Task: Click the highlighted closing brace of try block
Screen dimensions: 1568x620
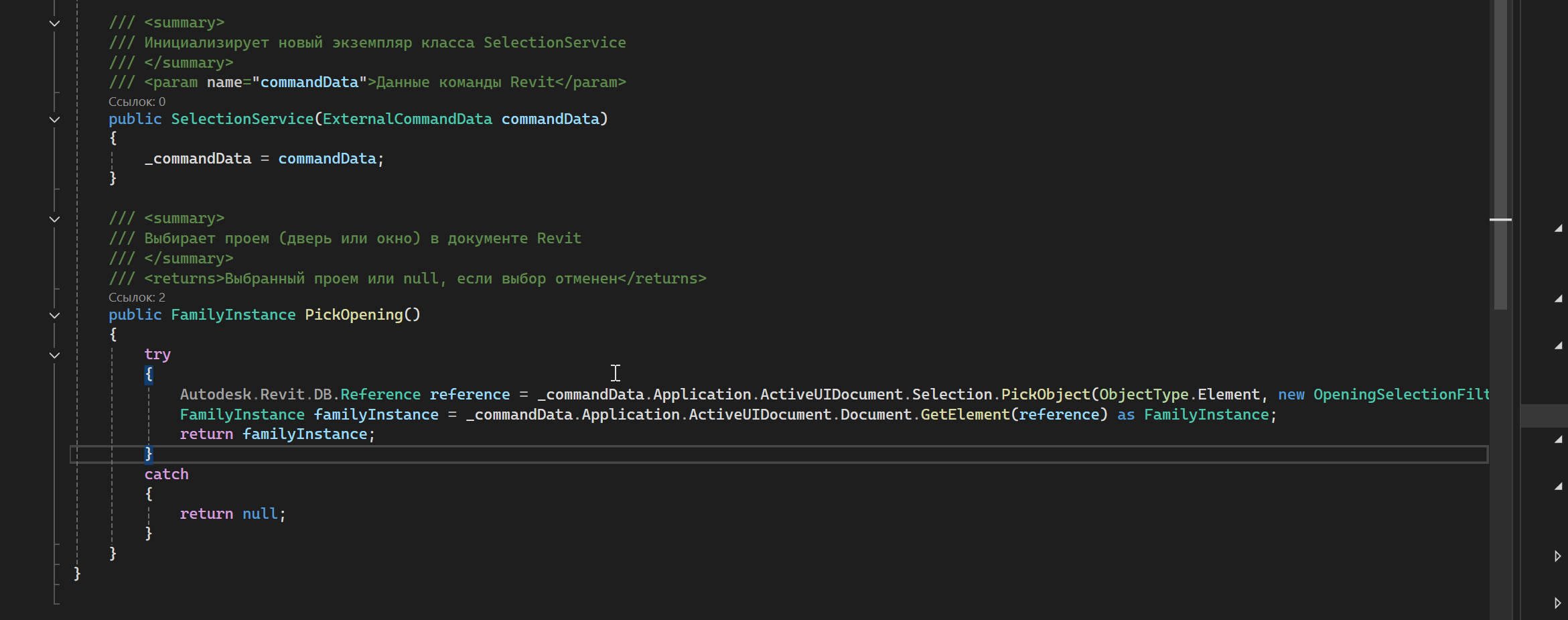Action: tap(149, 454)
